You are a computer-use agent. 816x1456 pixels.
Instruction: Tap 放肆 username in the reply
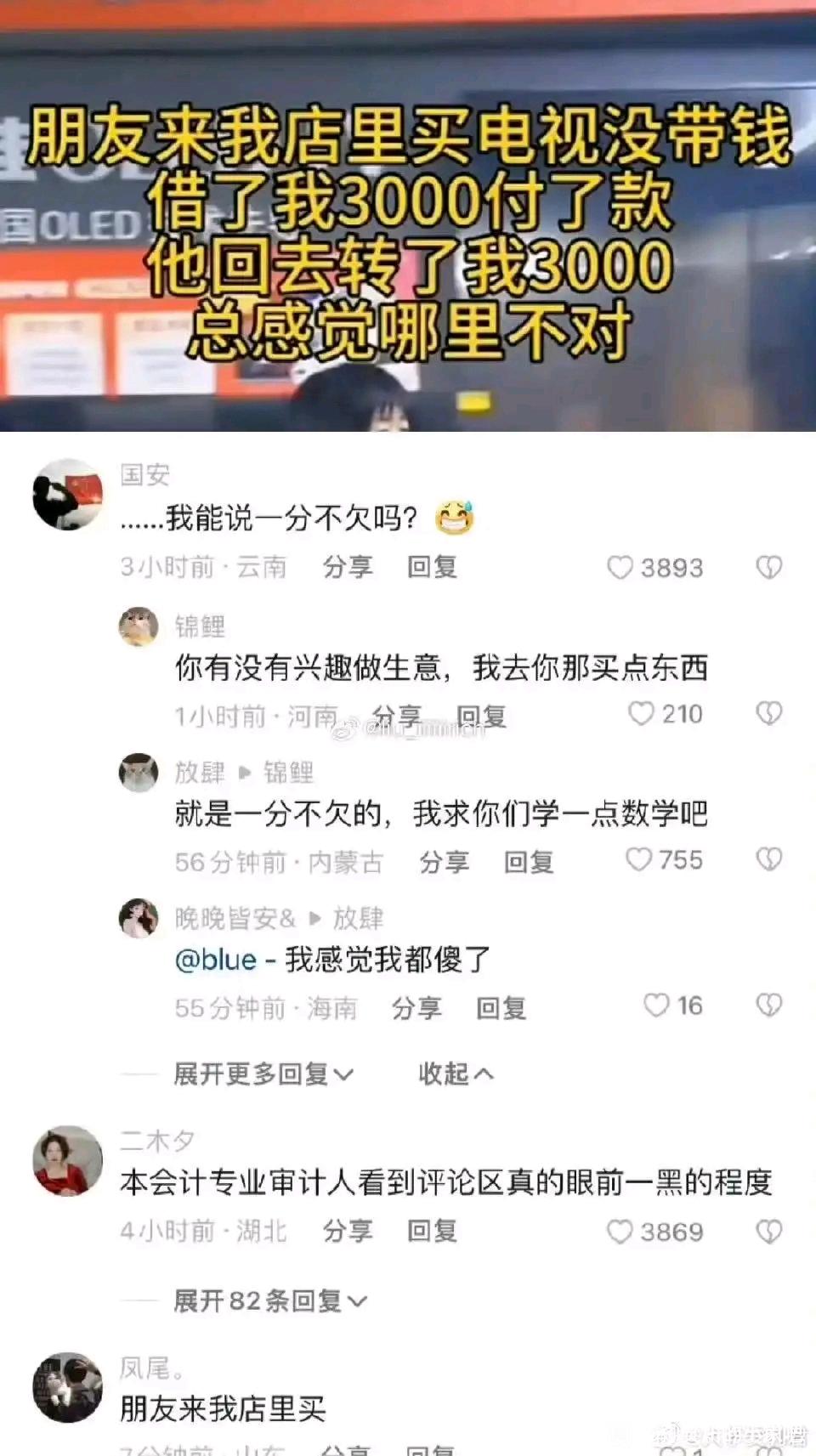[x=200, y=773]
